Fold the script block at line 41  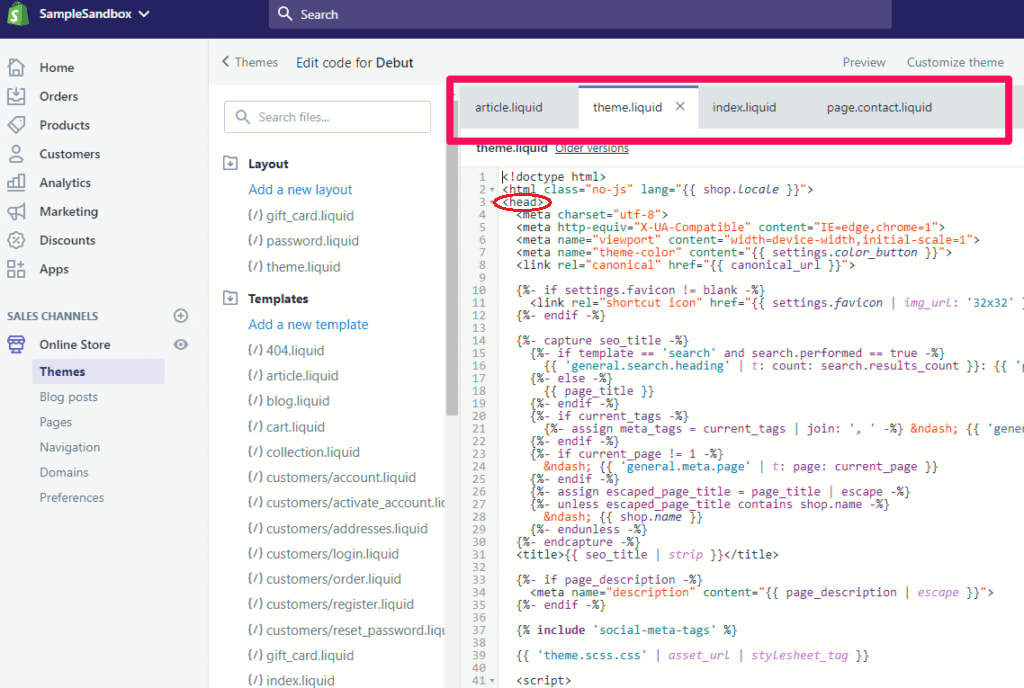tap(492, 681)
